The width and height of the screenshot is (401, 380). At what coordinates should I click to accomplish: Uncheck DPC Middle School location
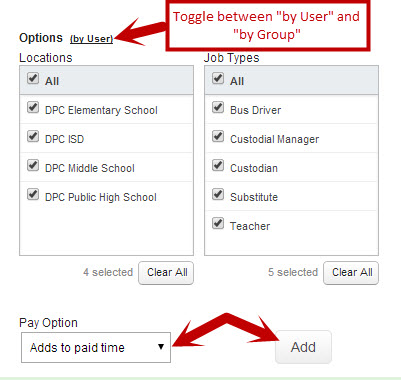click(33, 165)
